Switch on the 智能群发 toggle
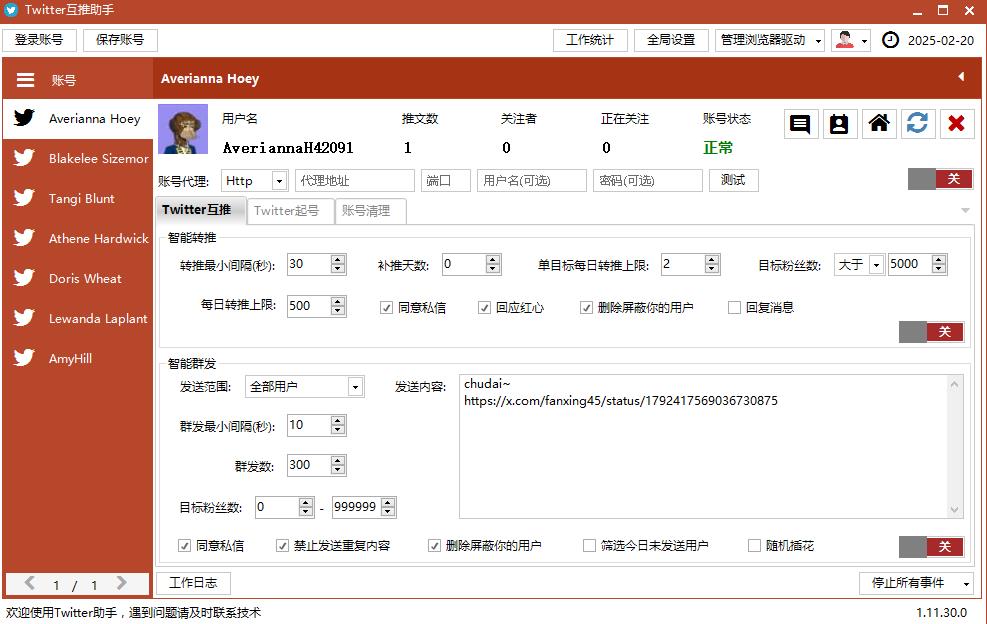The image size is (987, 624). (932, 547)
